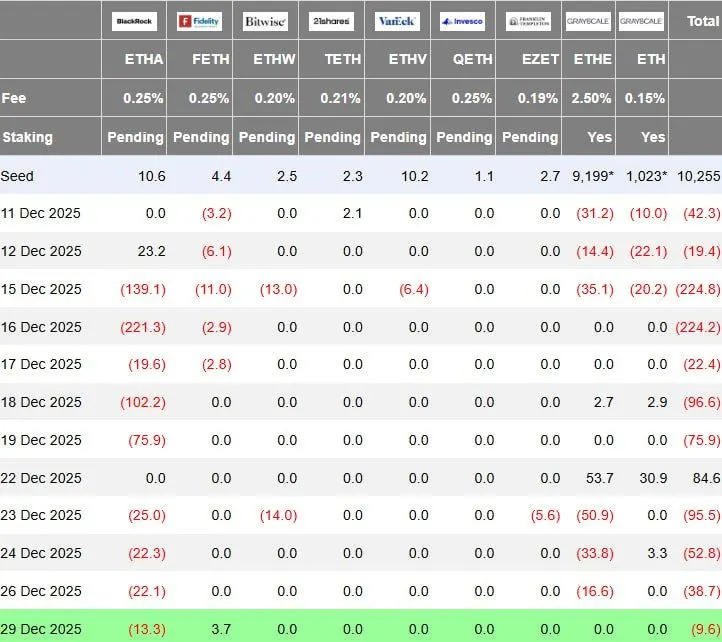Select the Total column header
Image resolution: width=722 pixels, height=642 pixels.
click(x=699, y=20)
